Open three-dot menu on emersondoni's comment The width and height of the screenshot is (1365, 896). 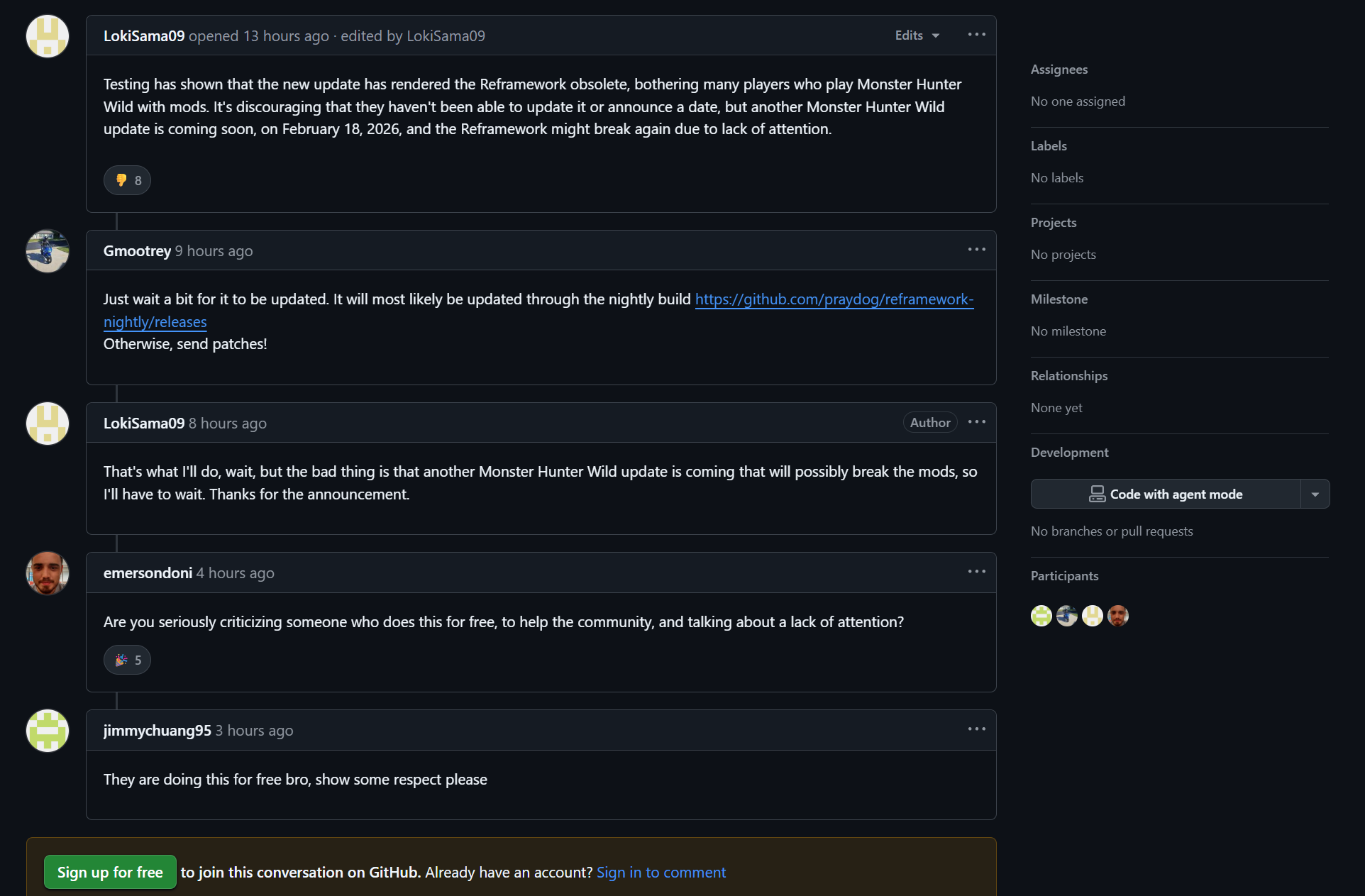coord(976,572)
